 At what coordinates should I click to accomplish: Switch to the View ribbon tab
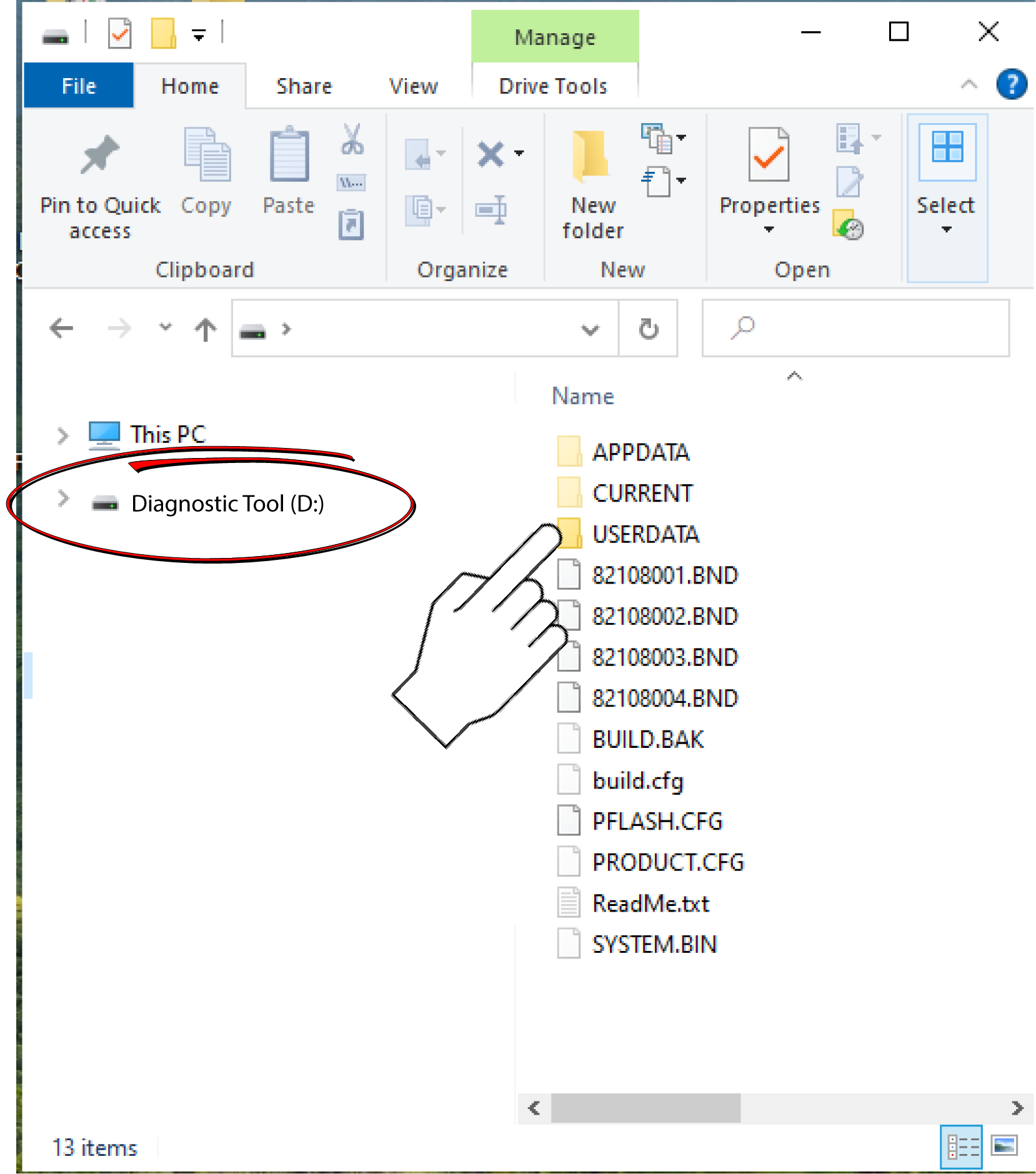pyautogui.click(x=413, y=86)
